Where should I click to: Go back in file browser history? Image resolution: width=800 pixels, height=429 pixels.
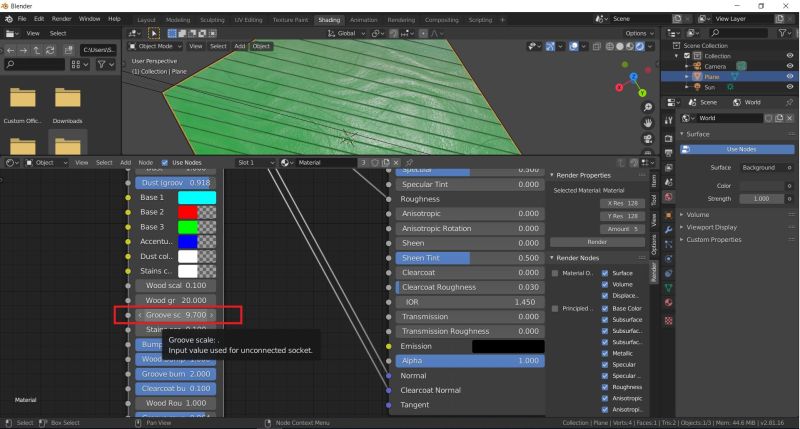[x=10, y=51]
